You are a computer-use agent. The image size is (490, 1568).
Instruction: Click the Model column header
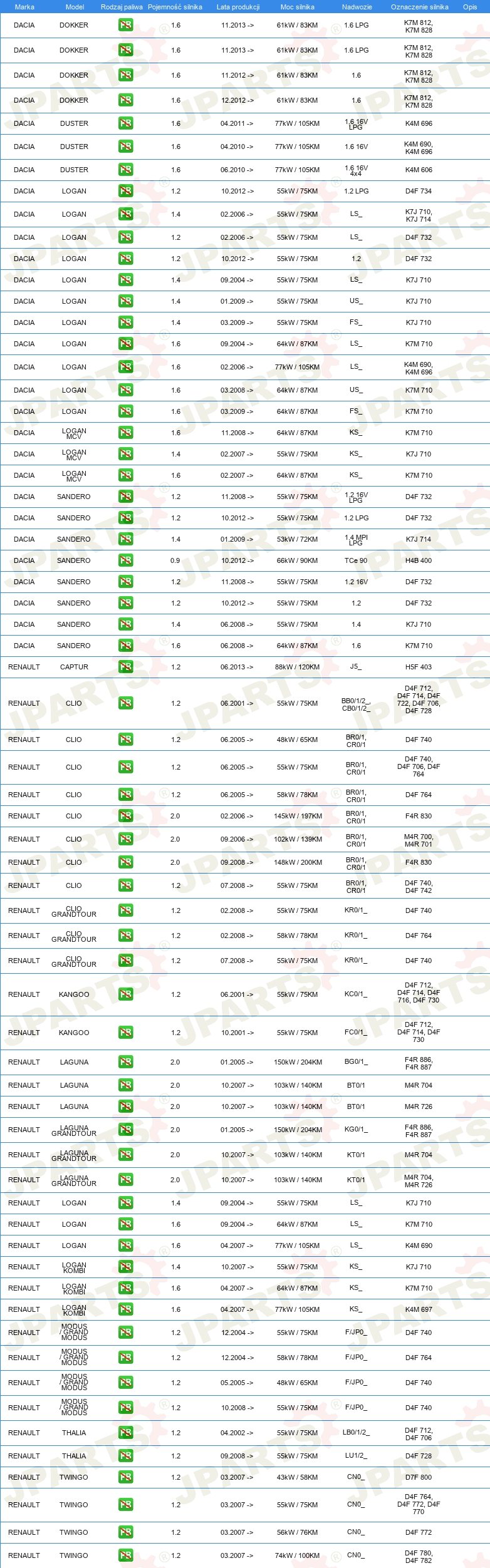click(x=75, y=7)
